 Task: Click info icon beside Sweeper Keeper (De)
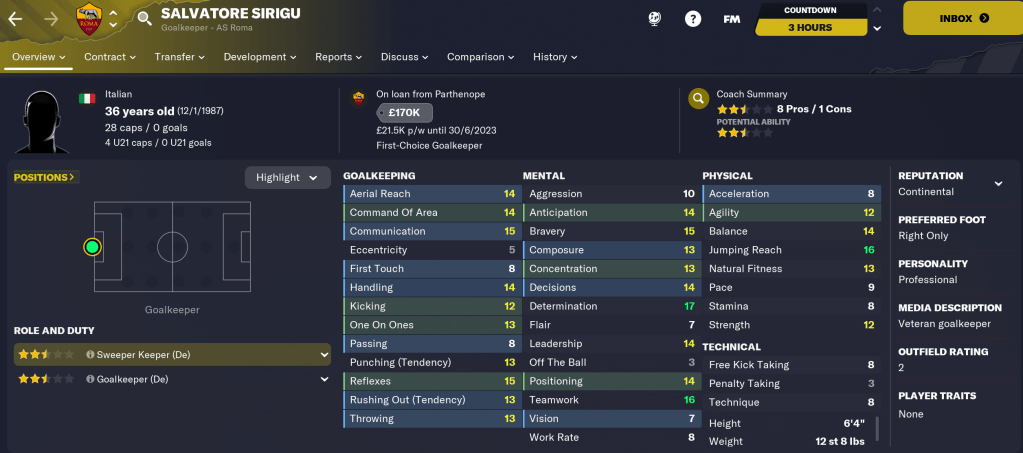coord(90,354)
